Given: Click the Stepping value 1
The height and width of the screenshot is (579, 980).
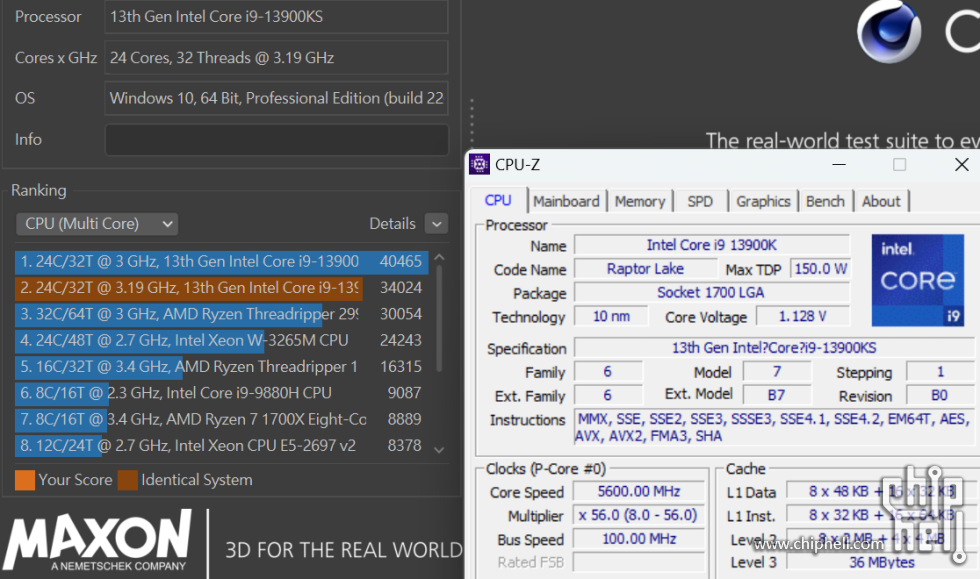Looking at the screenshot, I should [939, 371].
